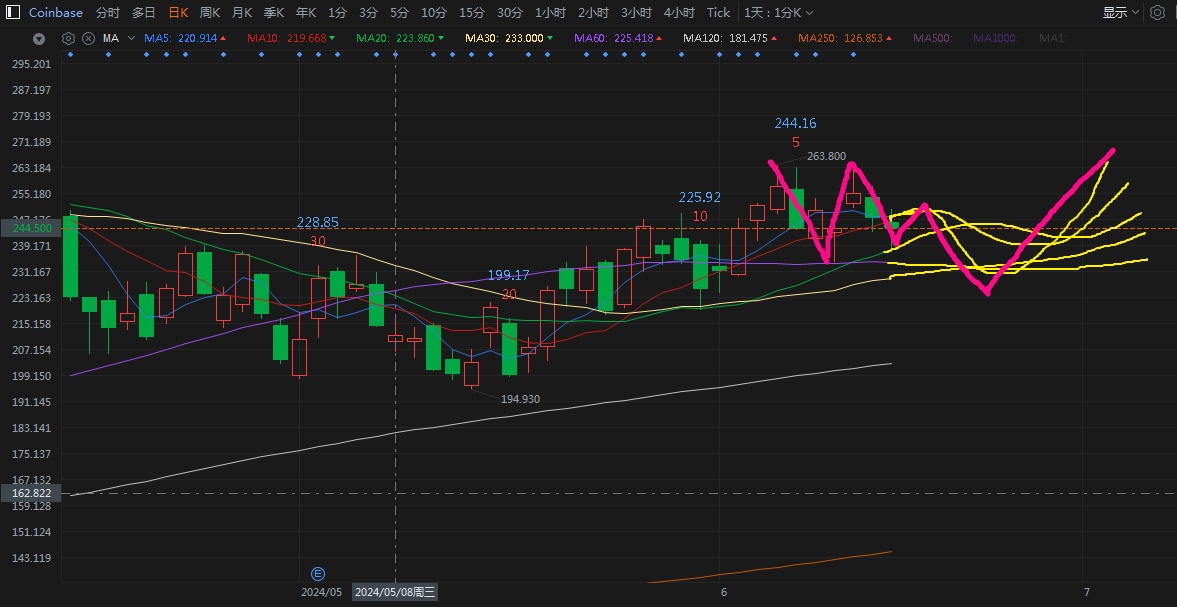Click the Tick timeframe button
This screenshot has height=607, width=1177.
[x=718, y=13]
